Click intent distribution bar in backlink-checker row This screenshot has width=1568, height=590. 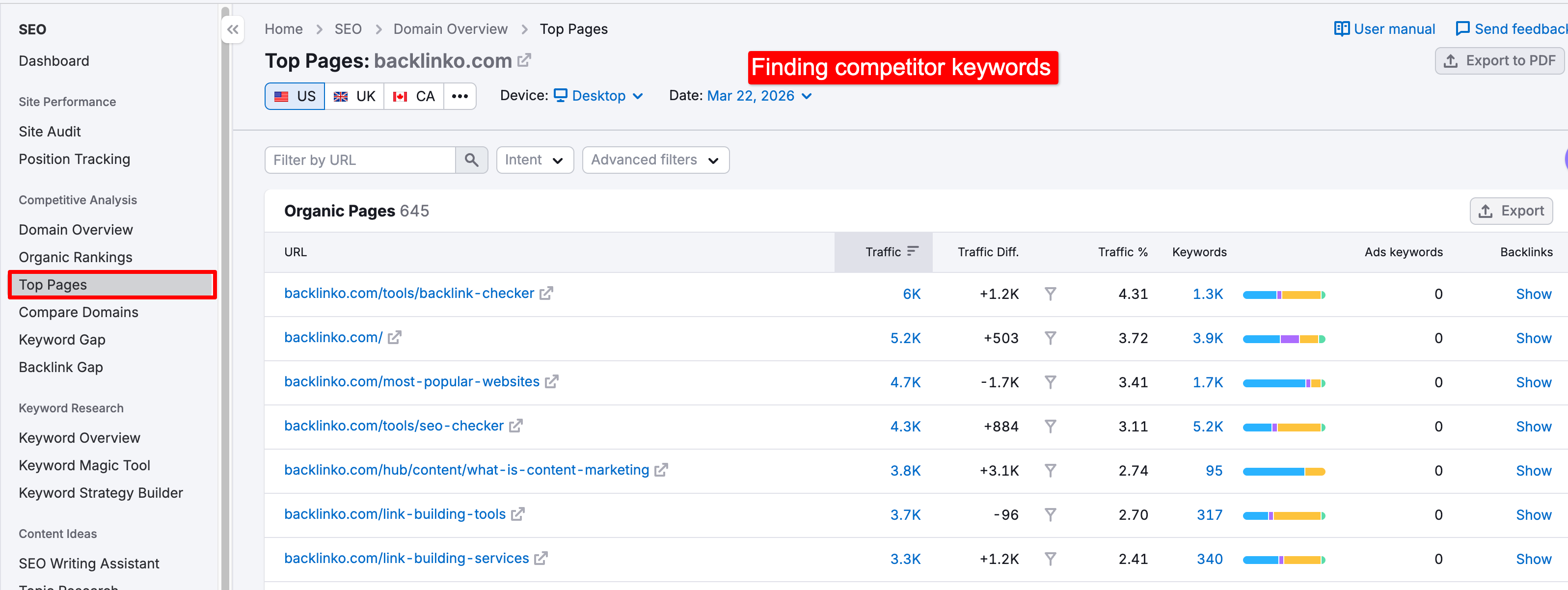tap(1284, 295)
